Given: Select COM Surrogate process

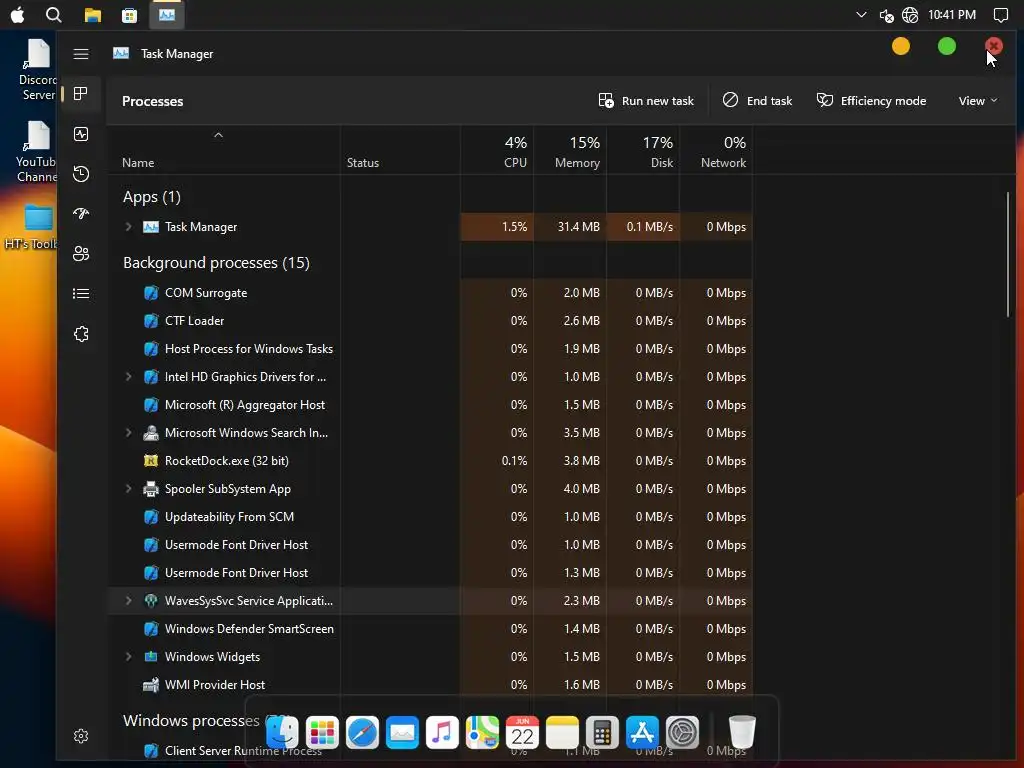Looking at the screenshot, I should [x=430, y=293].
